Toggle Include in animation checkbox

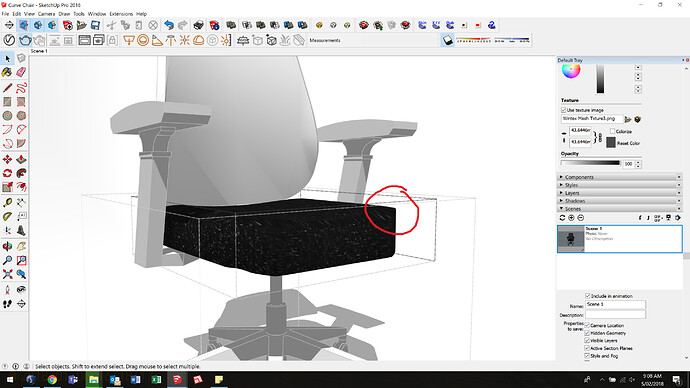pyautogui.click(x=587, y=296)
